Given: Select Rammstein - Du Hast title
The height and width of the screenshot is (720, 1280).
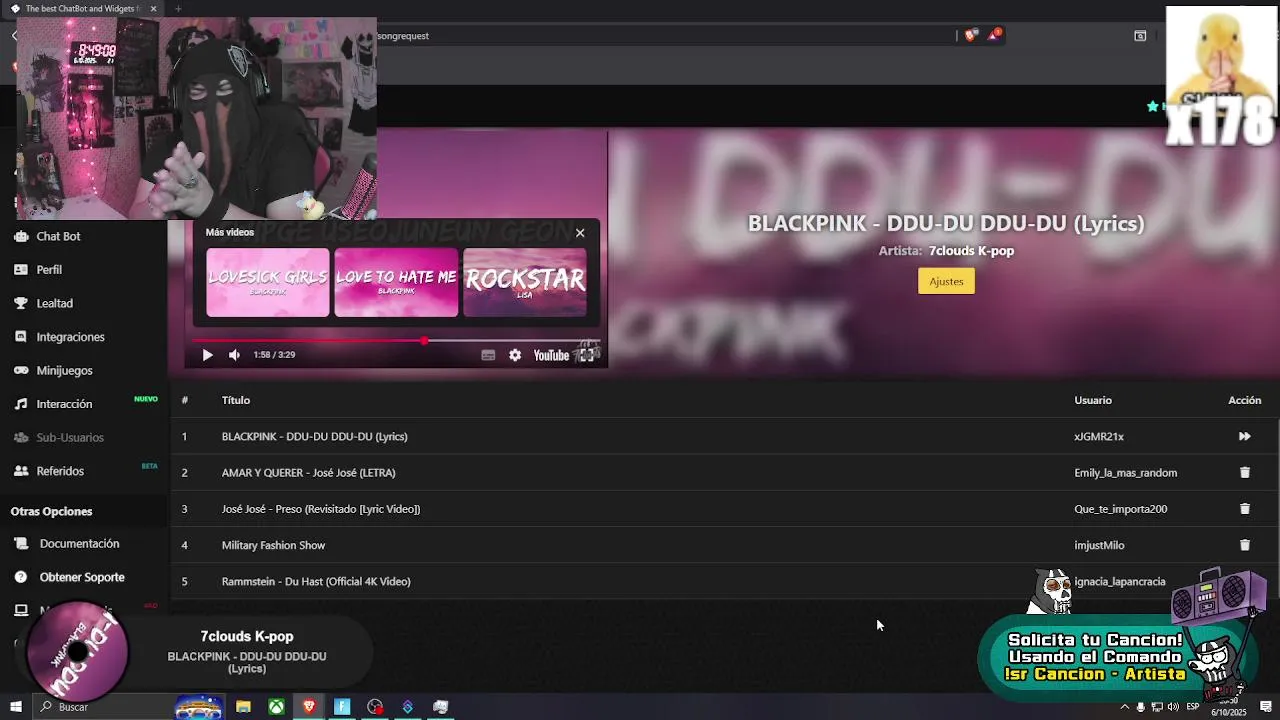Looking at the screenshot, I should click(316, 581).
